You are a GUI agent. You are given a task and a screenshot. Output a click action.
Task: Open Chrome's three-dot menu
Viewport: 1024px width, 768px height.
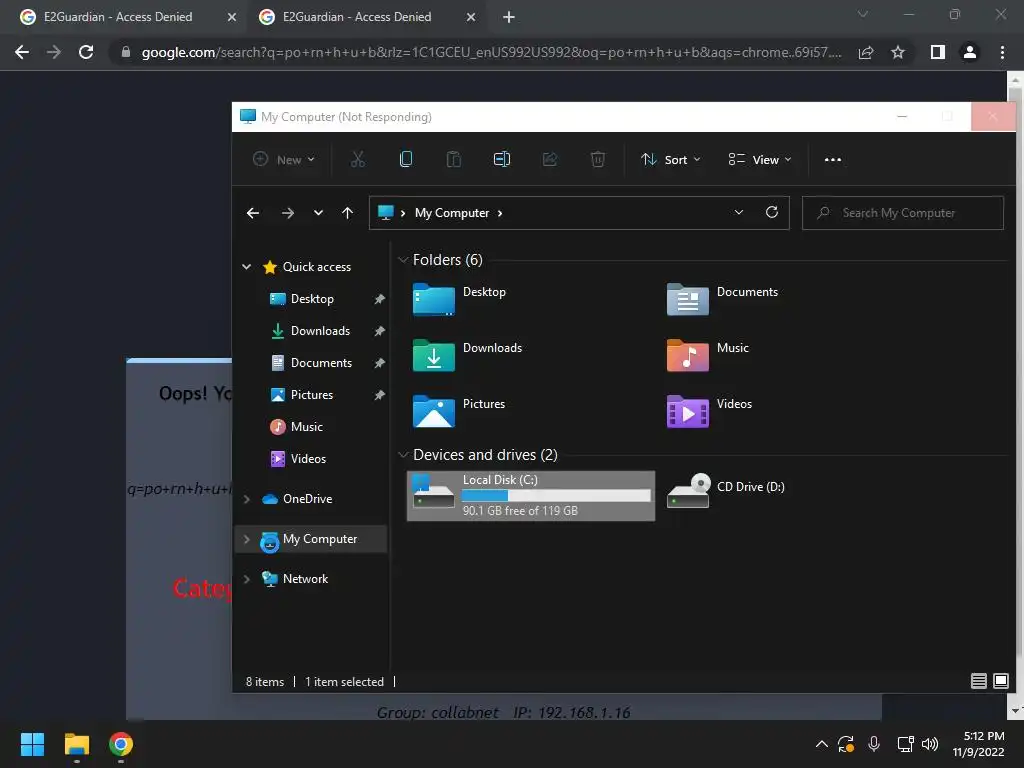pyautogui.click(x=1002, y=52)
